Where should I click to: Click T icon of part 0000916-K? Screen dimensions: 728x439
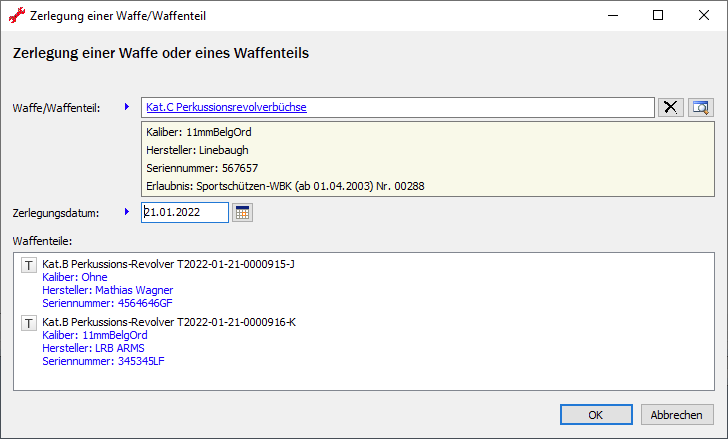(x=29, y=323)
